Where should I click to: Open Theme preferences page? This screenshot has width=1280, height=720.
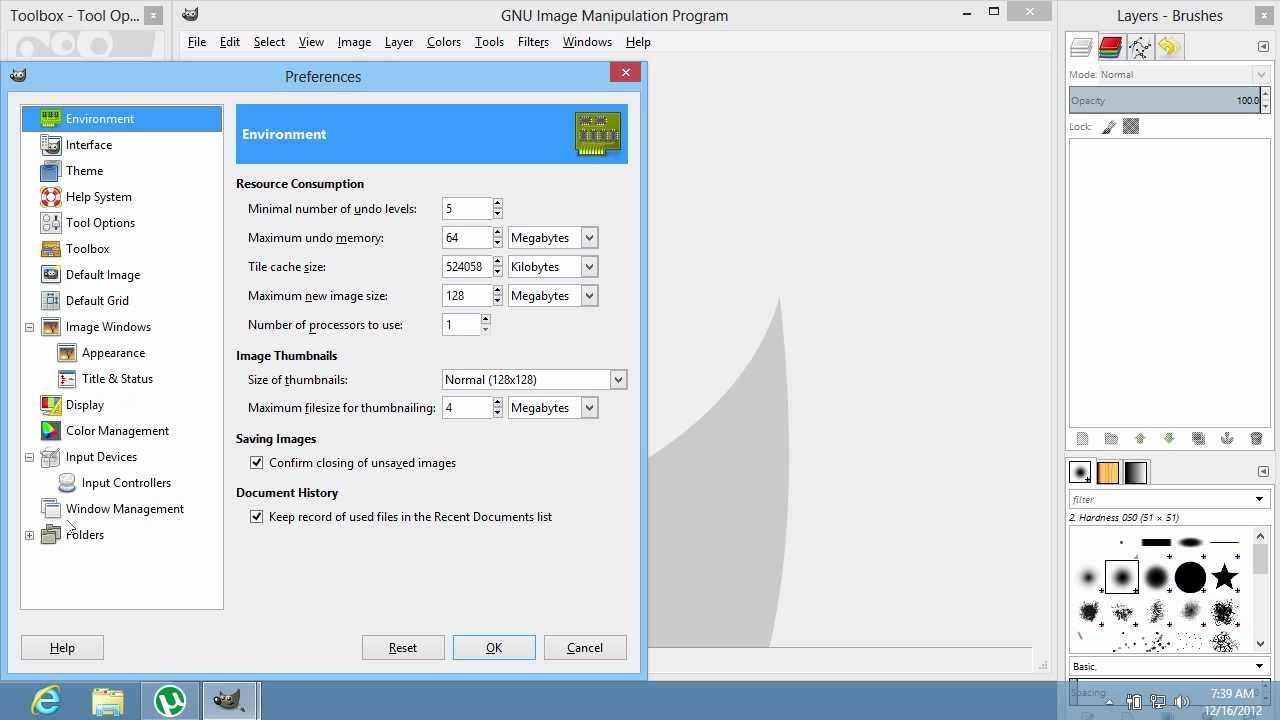click(x=84, y=171)
